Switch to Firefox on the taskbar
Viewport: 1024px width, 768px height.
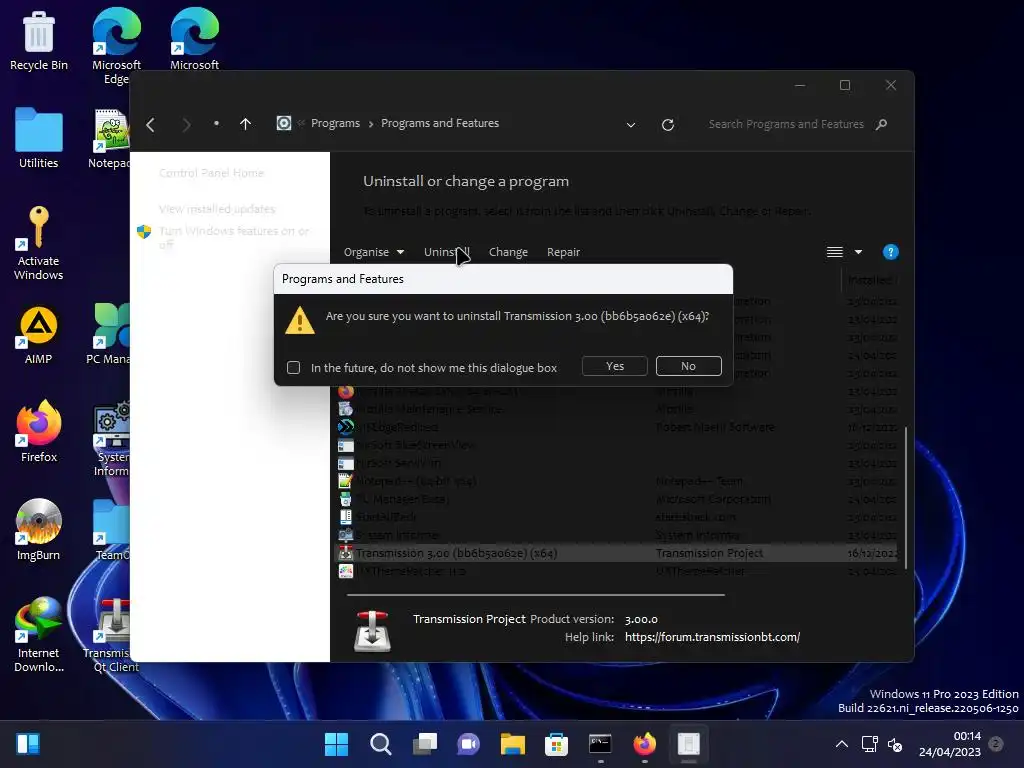645,744
